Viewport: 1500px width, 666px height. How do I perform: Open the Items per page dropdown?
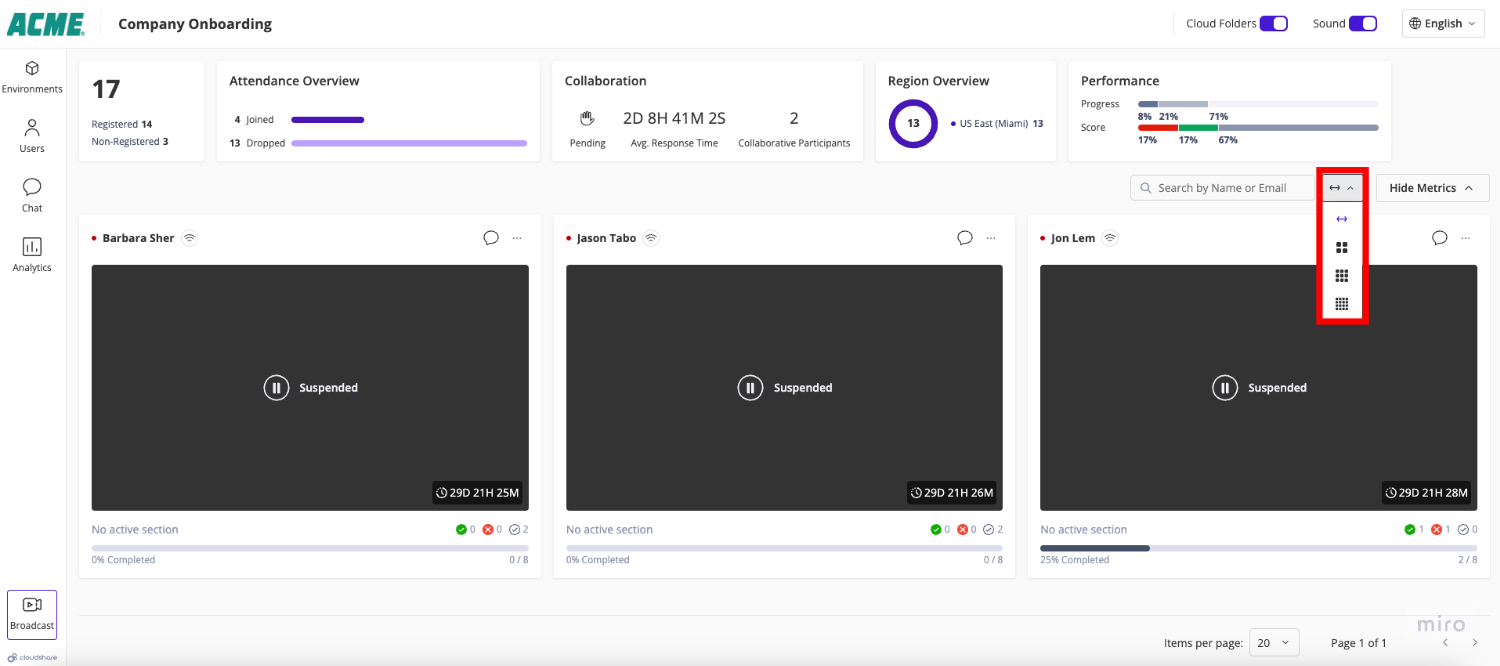(1274, 643)
